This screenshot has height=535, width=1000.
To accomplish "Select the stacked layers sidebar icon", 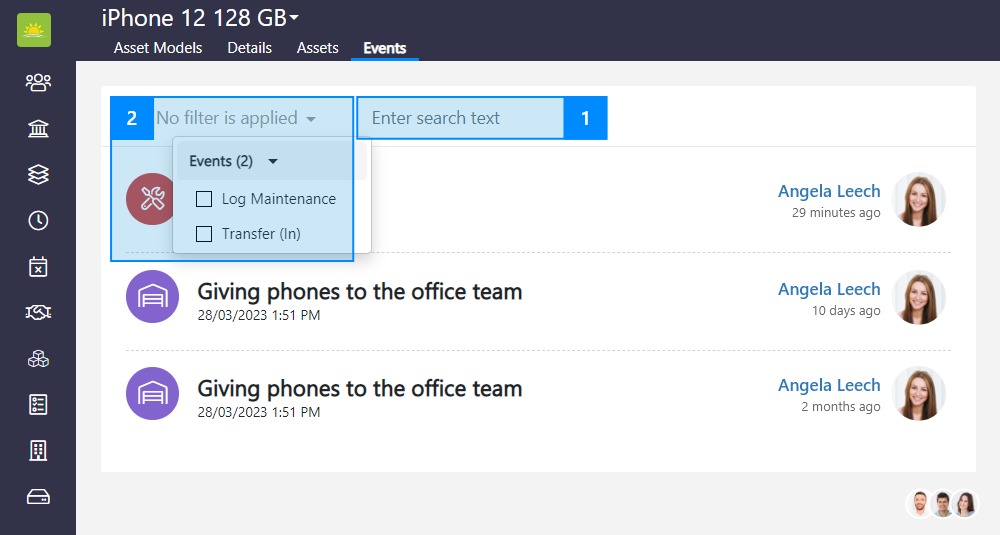I will [x=38, y=175].
